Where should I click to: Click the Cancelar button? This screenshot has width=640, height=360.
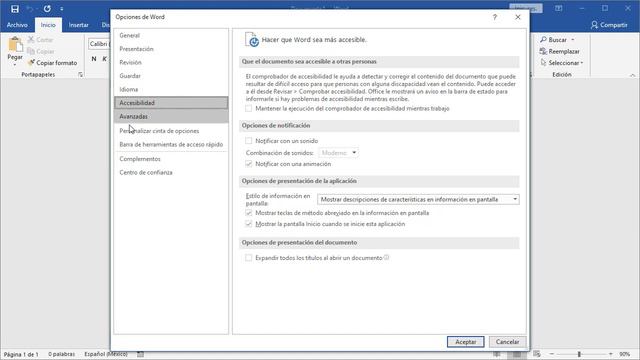point(507,342)
